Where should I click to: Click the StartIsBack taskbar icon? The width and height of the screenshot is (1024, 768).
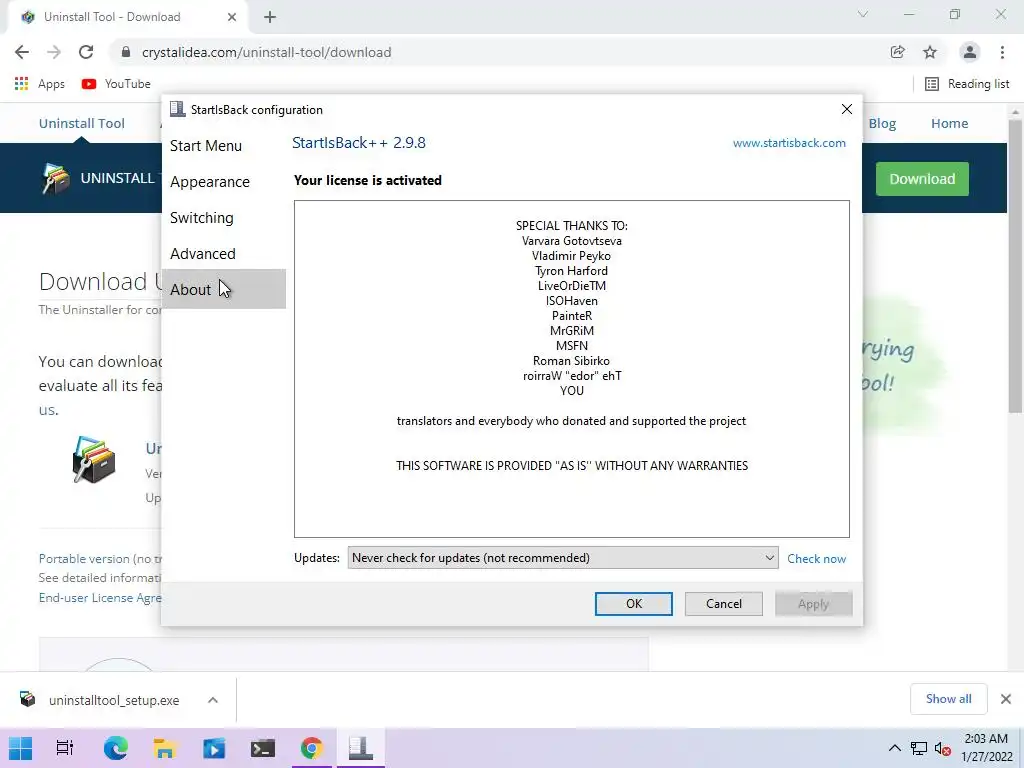360,748
